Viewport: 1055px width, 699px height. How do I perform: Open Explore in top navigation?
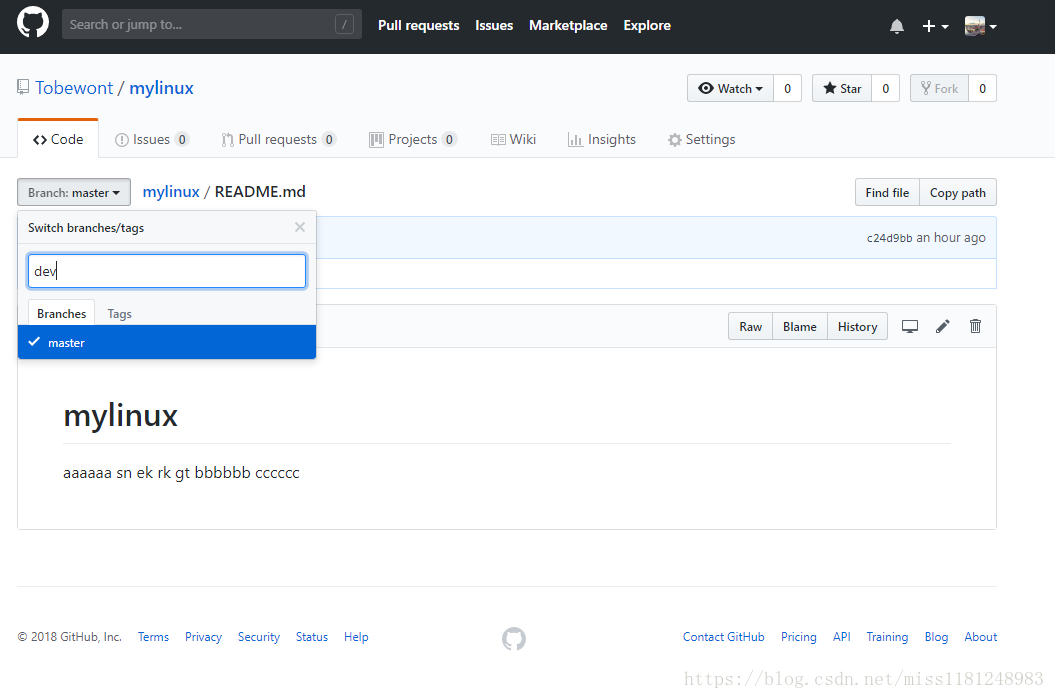tap(647, 26)
